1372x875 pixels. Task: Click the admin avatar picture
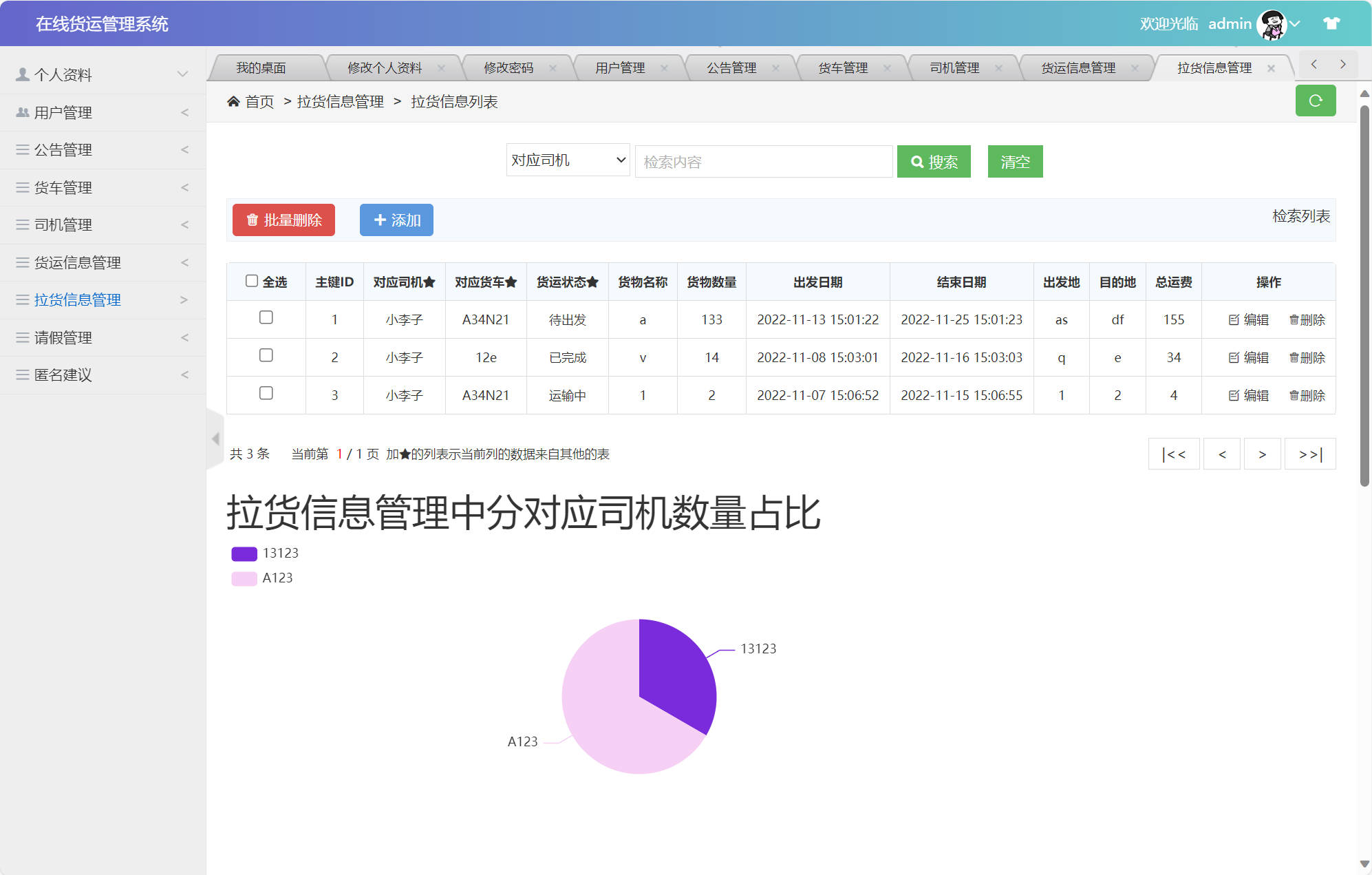pos(1273,23)
